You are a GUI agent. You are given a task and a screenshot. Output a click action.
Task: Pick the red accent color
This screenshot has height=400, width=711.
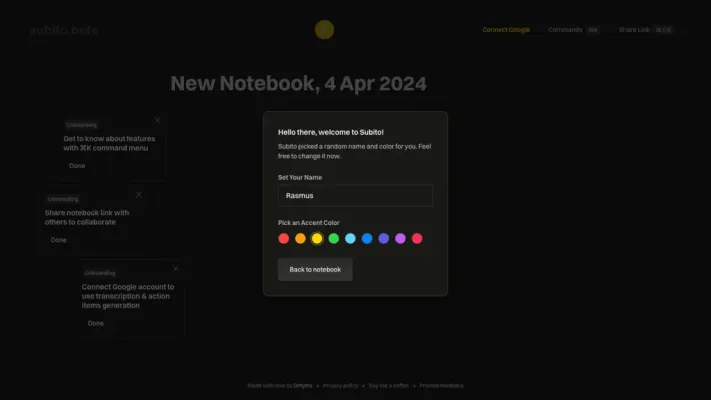coord(284,238)
